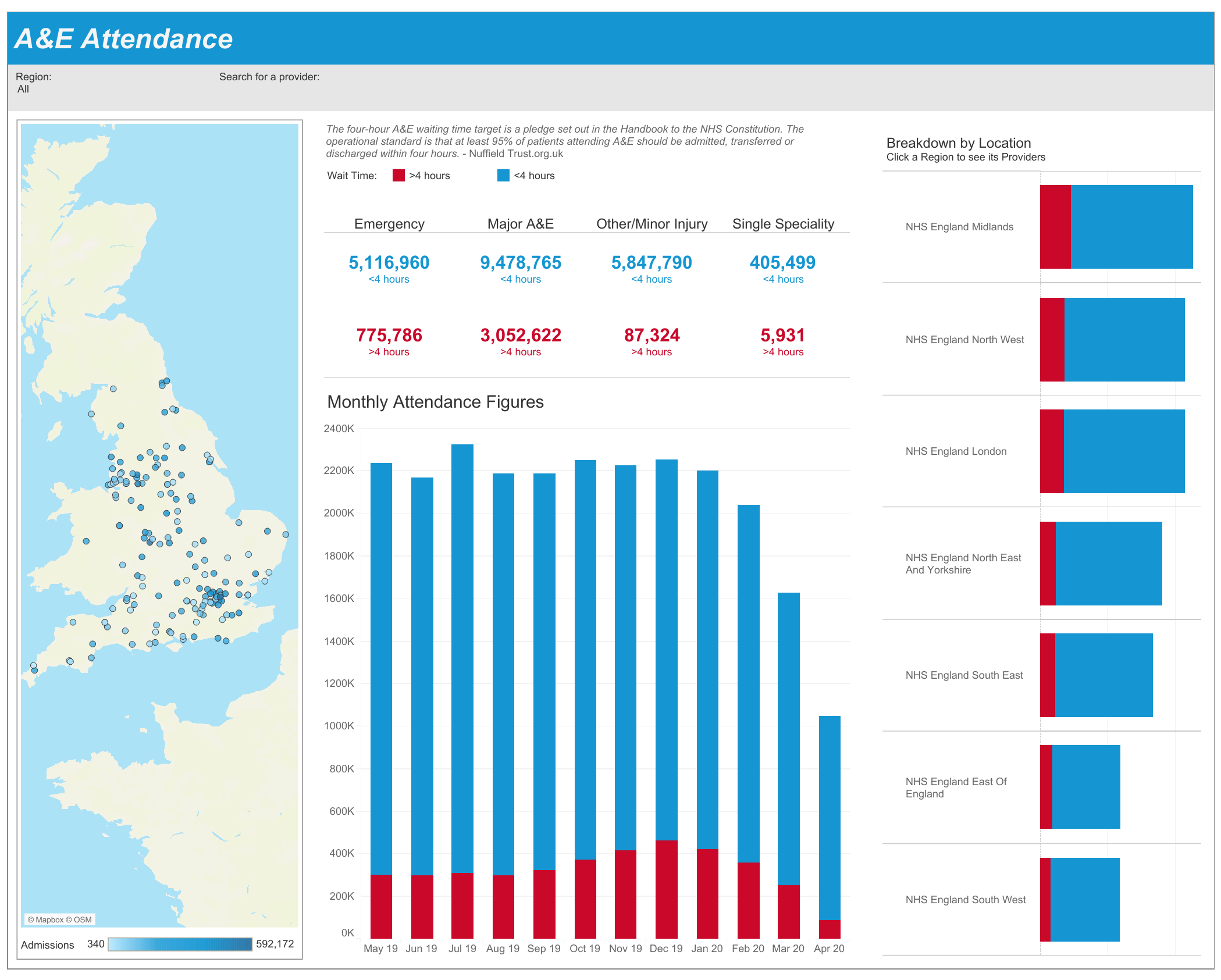Click the Emergency 5,116,960 figure
Image resolution: width=1221 pixels, height=980 pixels.
(389, 263)
